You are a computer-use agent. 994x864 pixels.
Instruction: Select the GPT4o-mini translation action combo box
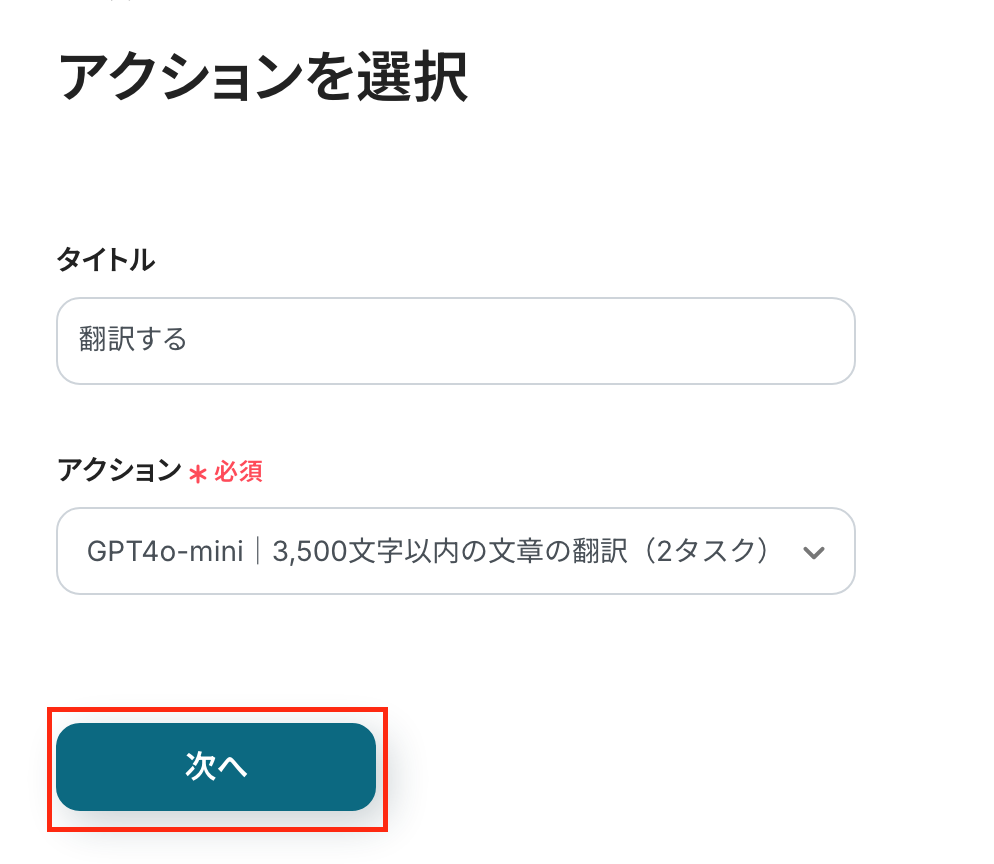point(455,551)
